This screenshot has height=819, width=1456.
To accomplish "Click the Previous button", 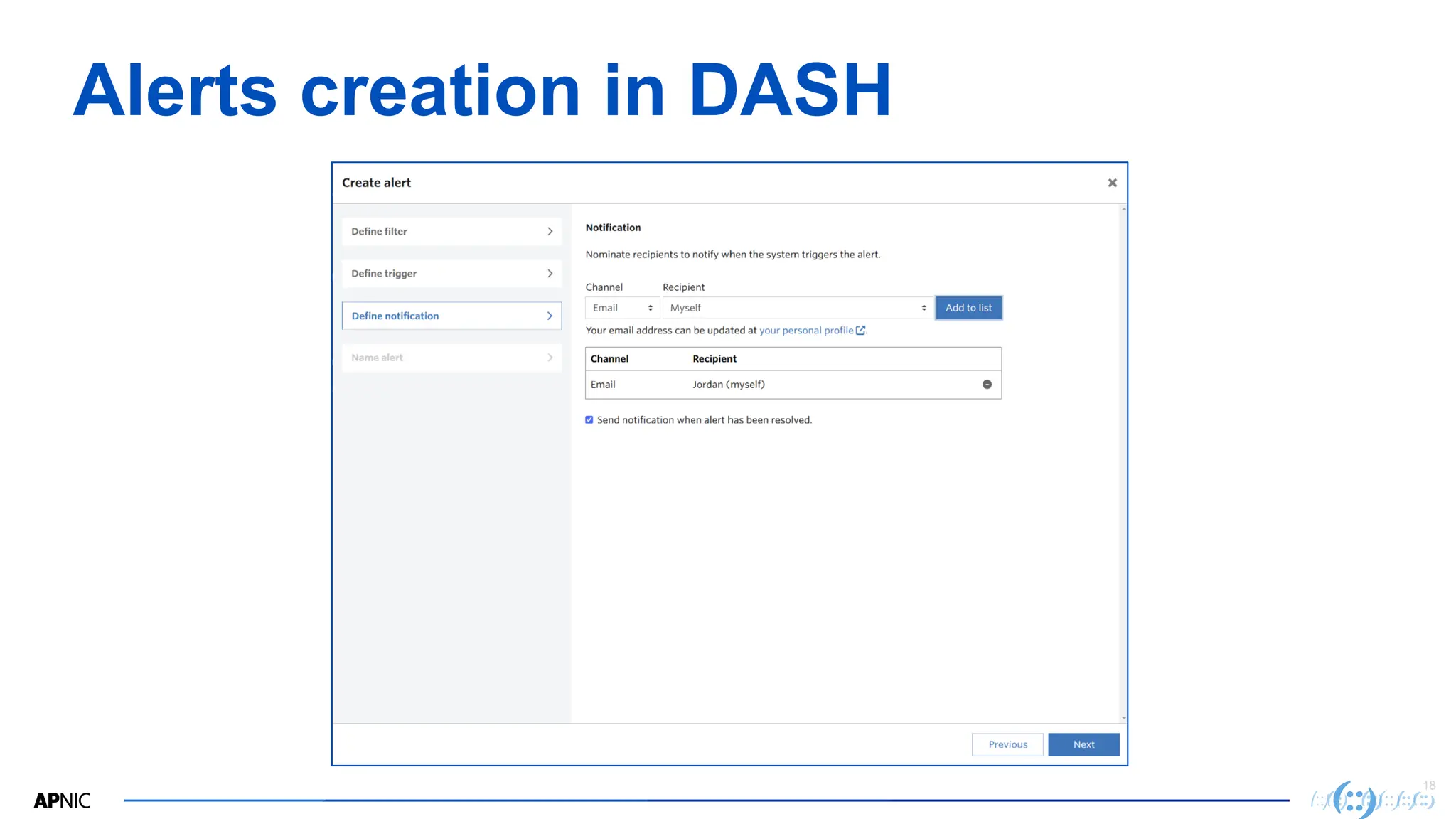I will [1007, 744].
